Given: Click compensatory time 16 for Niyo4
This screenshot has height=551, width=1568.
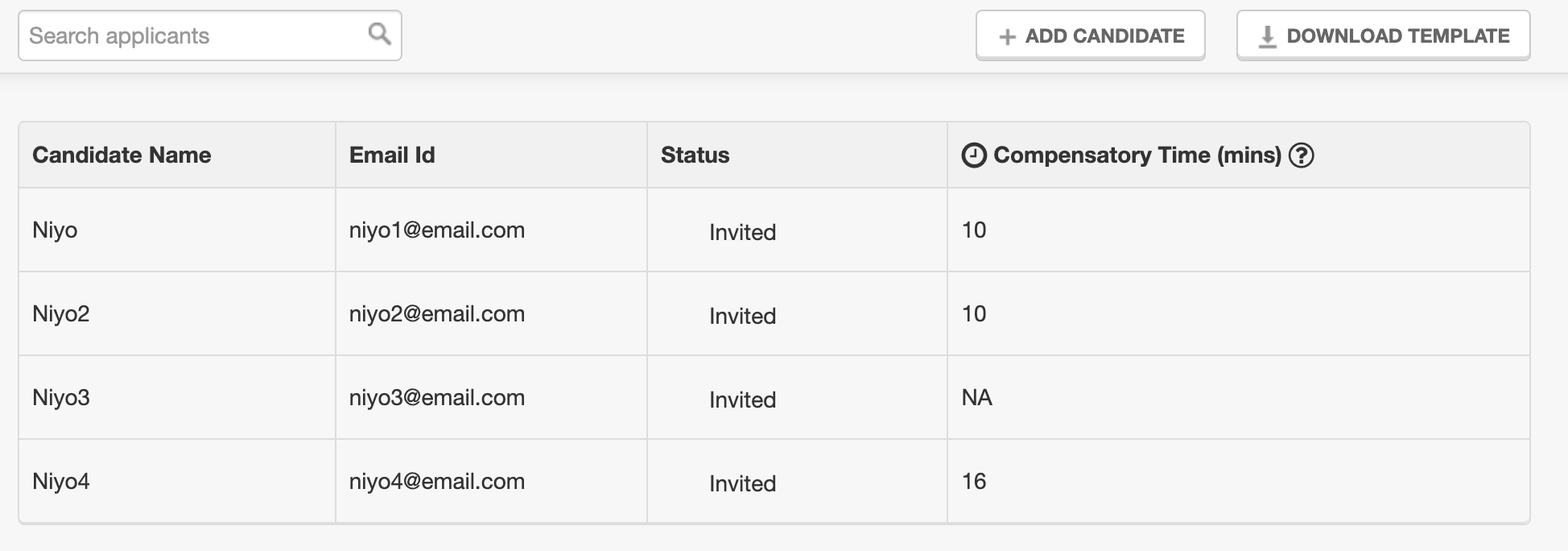Looking at the screenshot, I should 974,482.
